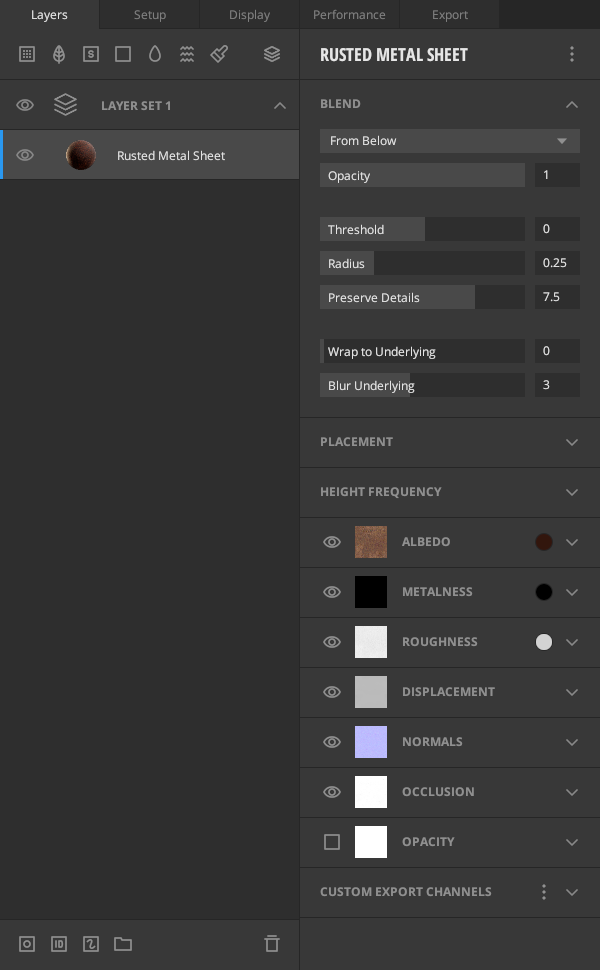
Task: Click the Radius value field
Action: coord(556,263)
